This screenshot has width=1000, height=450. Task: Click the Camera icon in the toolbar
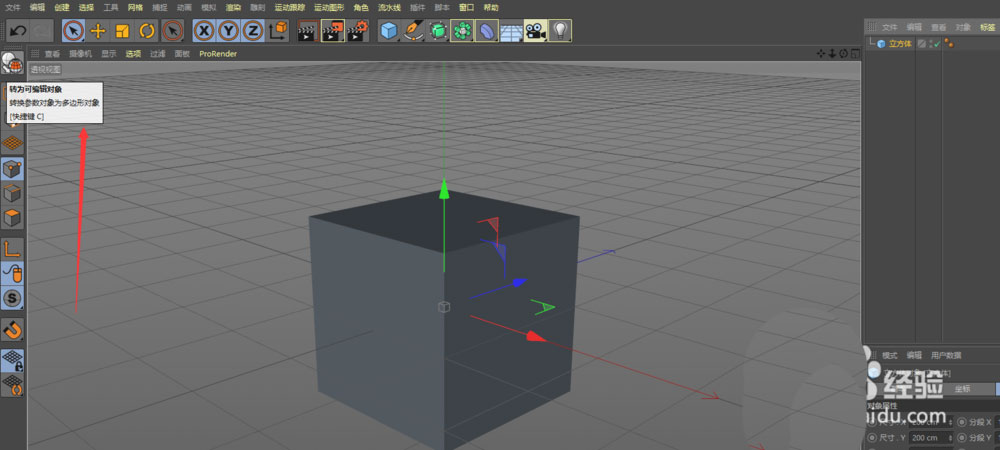[x=536, y=31]
